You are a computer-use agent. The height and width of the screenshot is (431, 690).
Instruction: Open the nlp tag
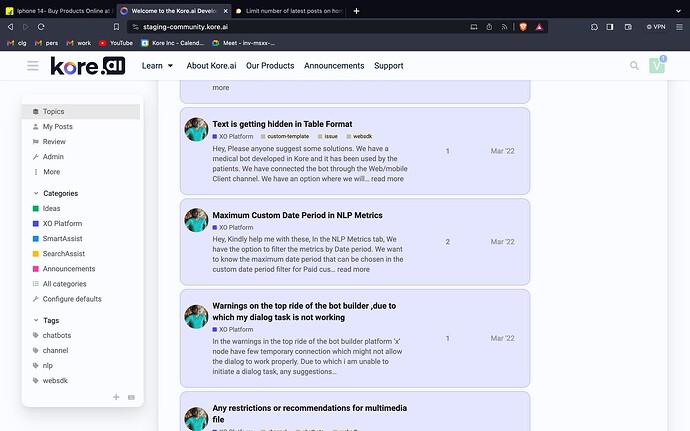81,365
